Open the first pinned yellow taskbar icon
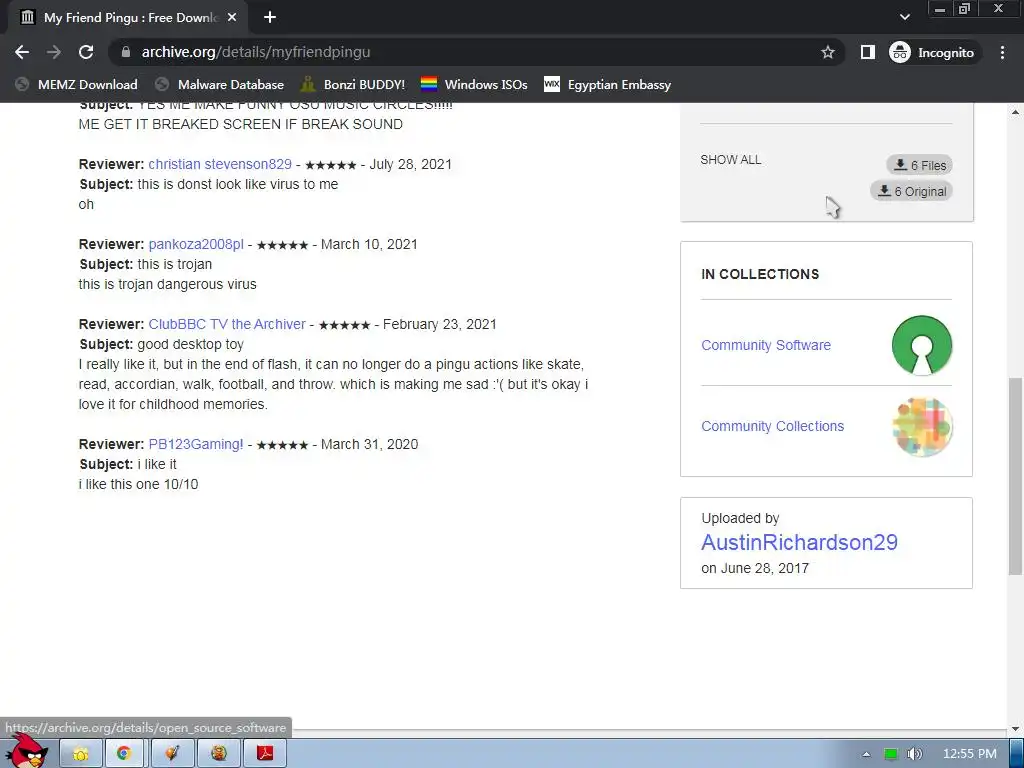Viewport: 1024px width, 768px height. point(81,754)
